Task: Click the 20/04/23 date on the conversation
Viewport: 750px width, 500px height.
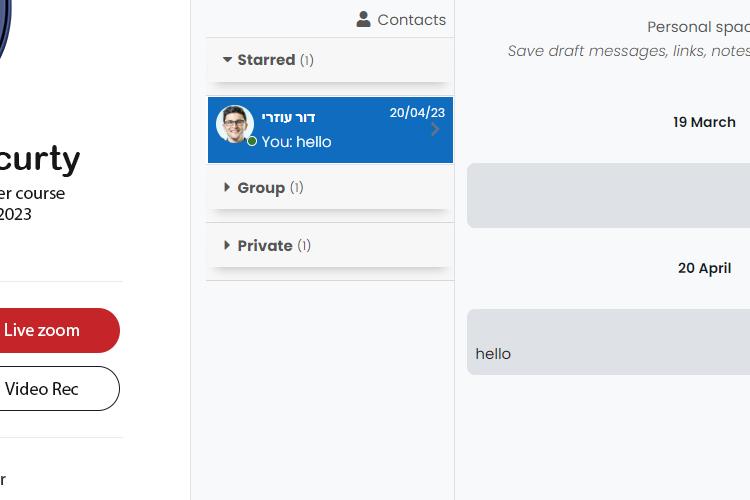Action: [x=417, y=112]
